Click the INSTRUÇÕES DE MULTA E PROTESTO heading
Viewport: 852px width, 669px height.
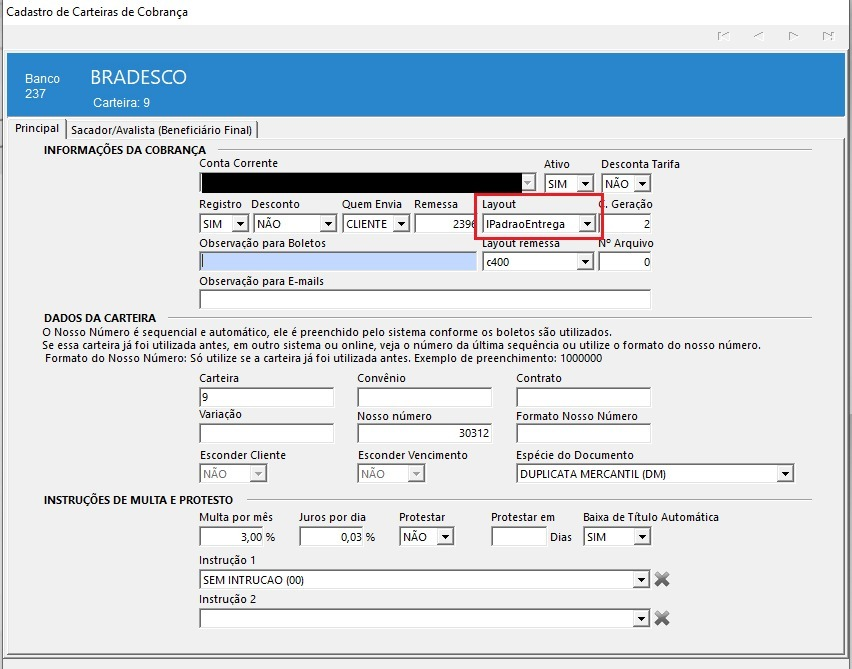pyautogui.click(x=139, y=500)
